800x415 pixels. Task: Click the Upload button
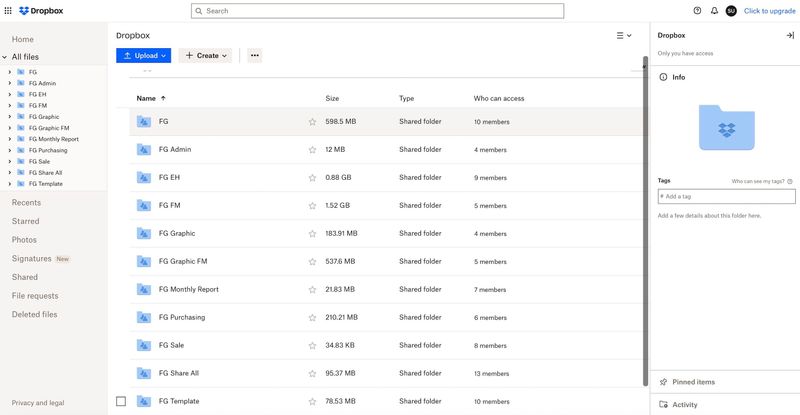143,56
